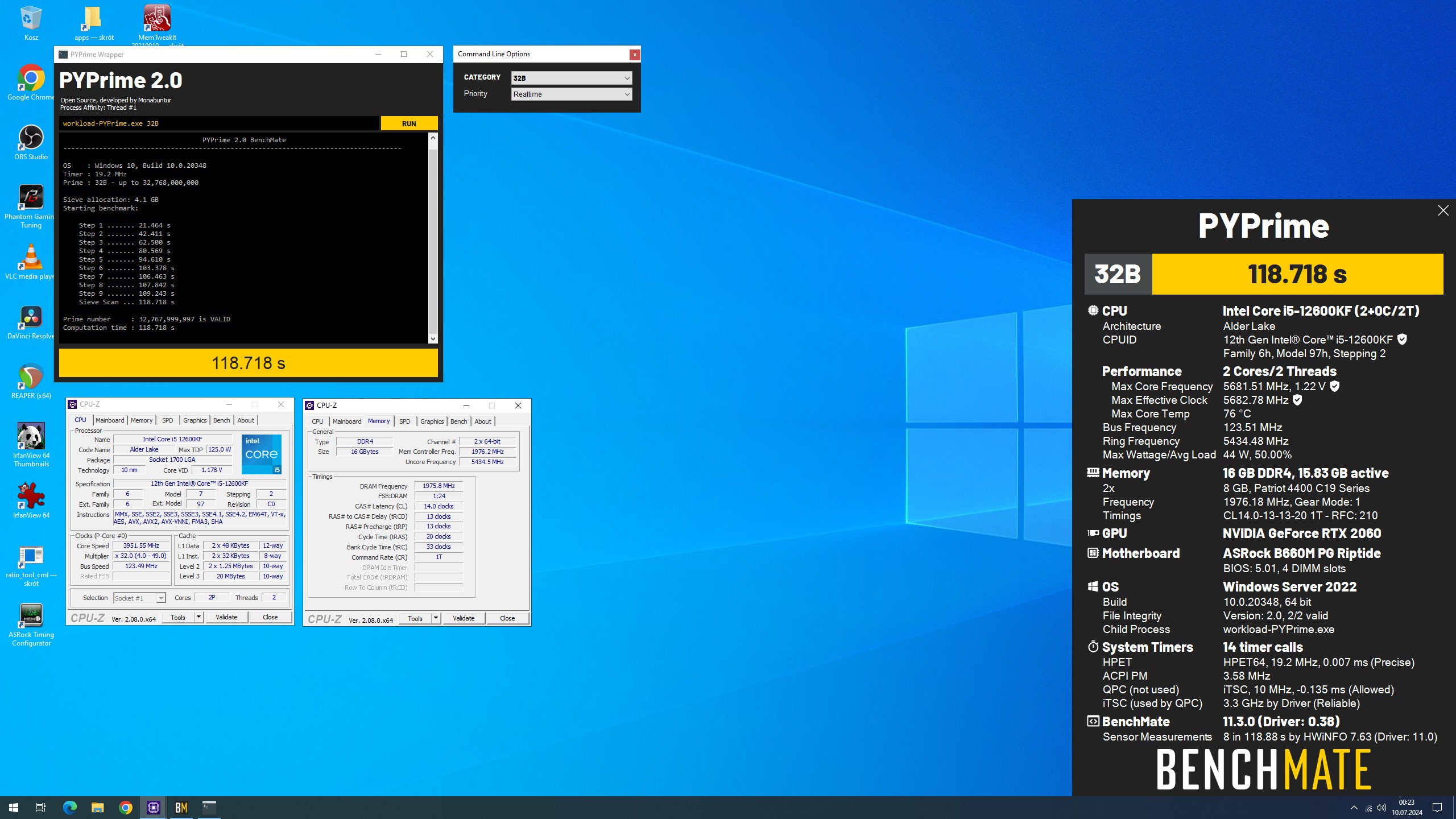Expand Tools dropdown arrow in left CPU-Z
Image resolution: width=1456 pixels, height=819 pixels.
click(198, 617)
